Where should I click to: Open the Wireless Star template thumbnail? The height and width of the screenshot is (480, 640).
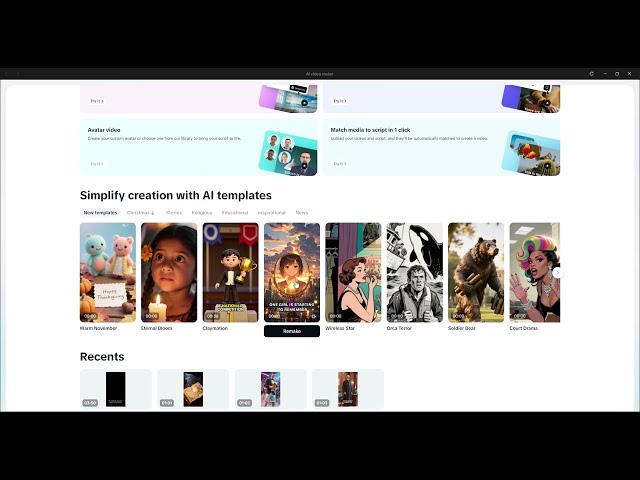[353, 272]
